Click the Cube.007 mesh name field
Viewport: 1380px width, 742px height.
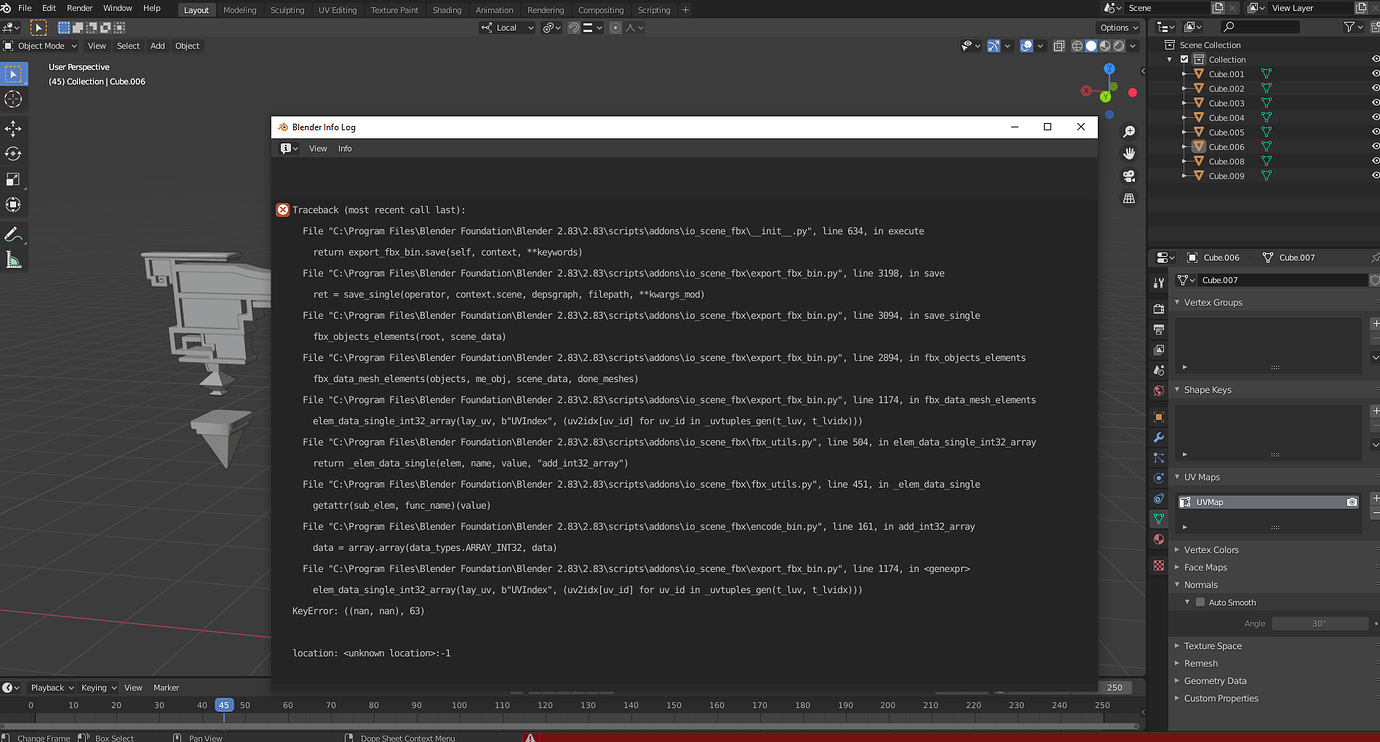(x=1283, y=280)
